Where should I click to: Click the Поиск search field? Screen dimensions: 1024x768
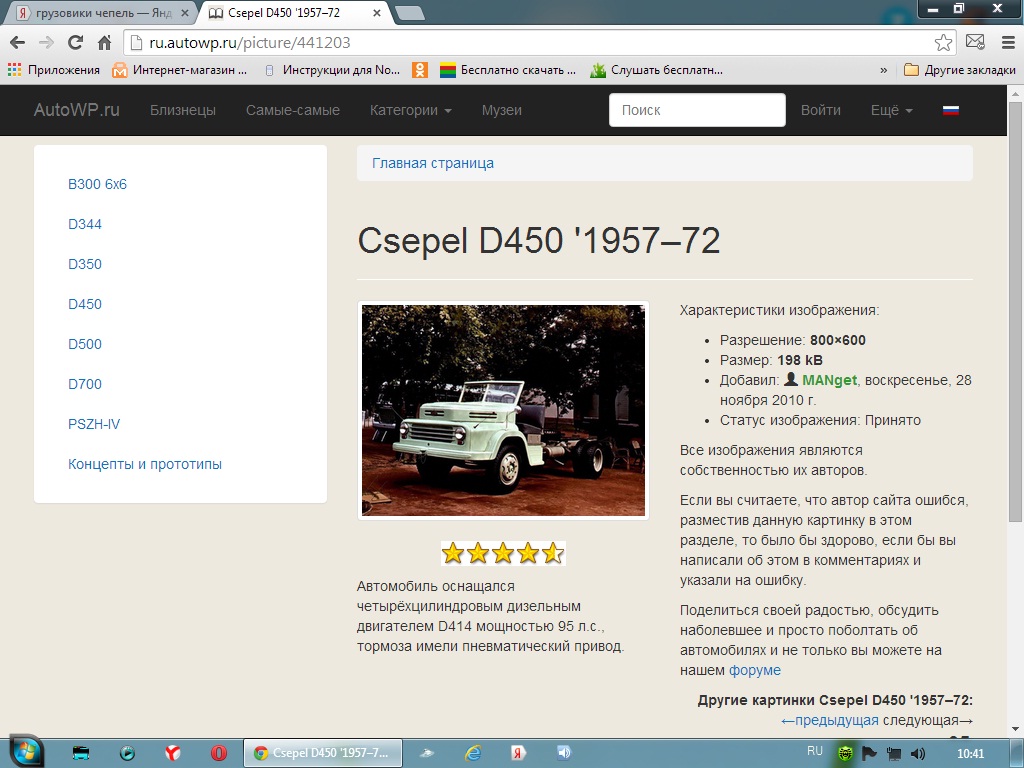(x=697, y=110)
